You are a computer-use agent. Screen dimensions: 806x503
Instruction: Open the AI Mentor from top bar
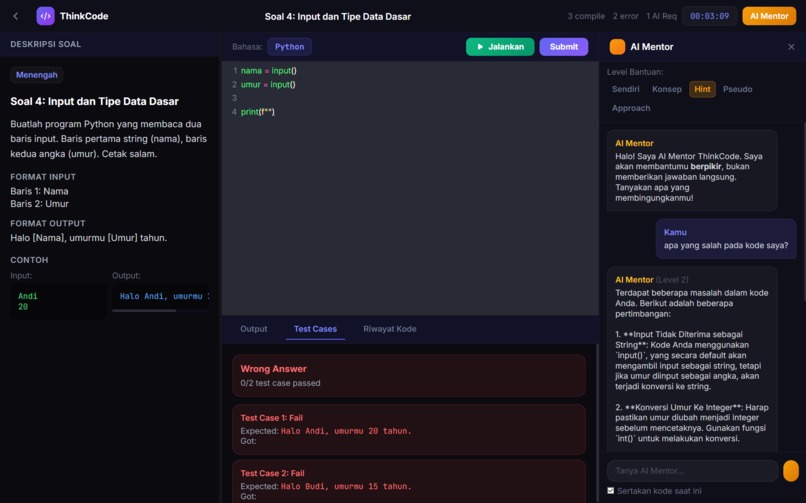pos(768,16)
